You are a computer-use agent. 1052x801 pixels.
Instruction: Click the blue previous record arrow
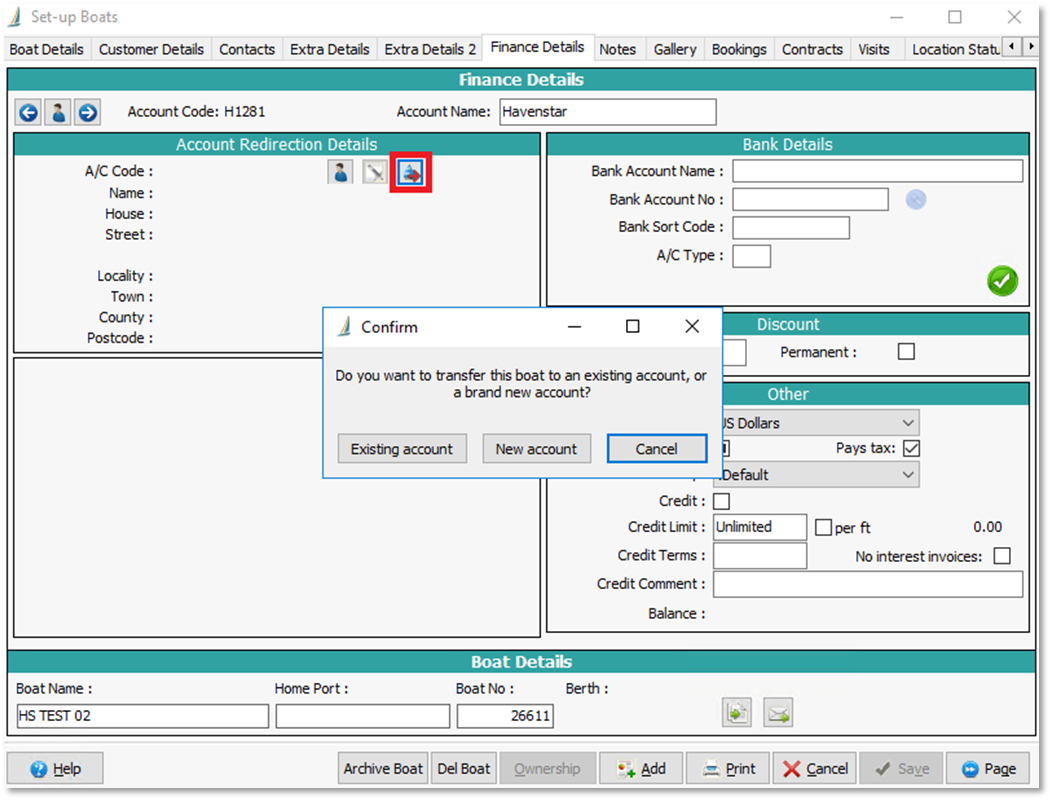[x=28, y=112]
